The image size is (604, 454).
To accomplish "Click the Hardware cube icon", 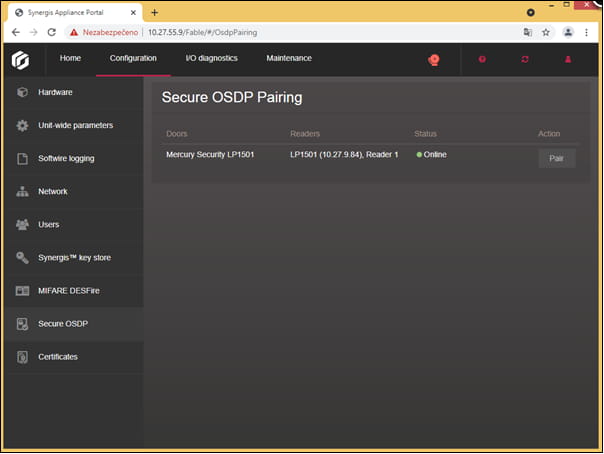I will coord(22,92).
